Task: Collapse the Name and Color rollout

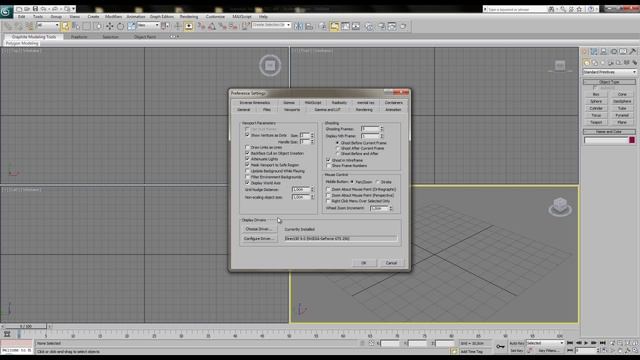Action: [609, 132]
